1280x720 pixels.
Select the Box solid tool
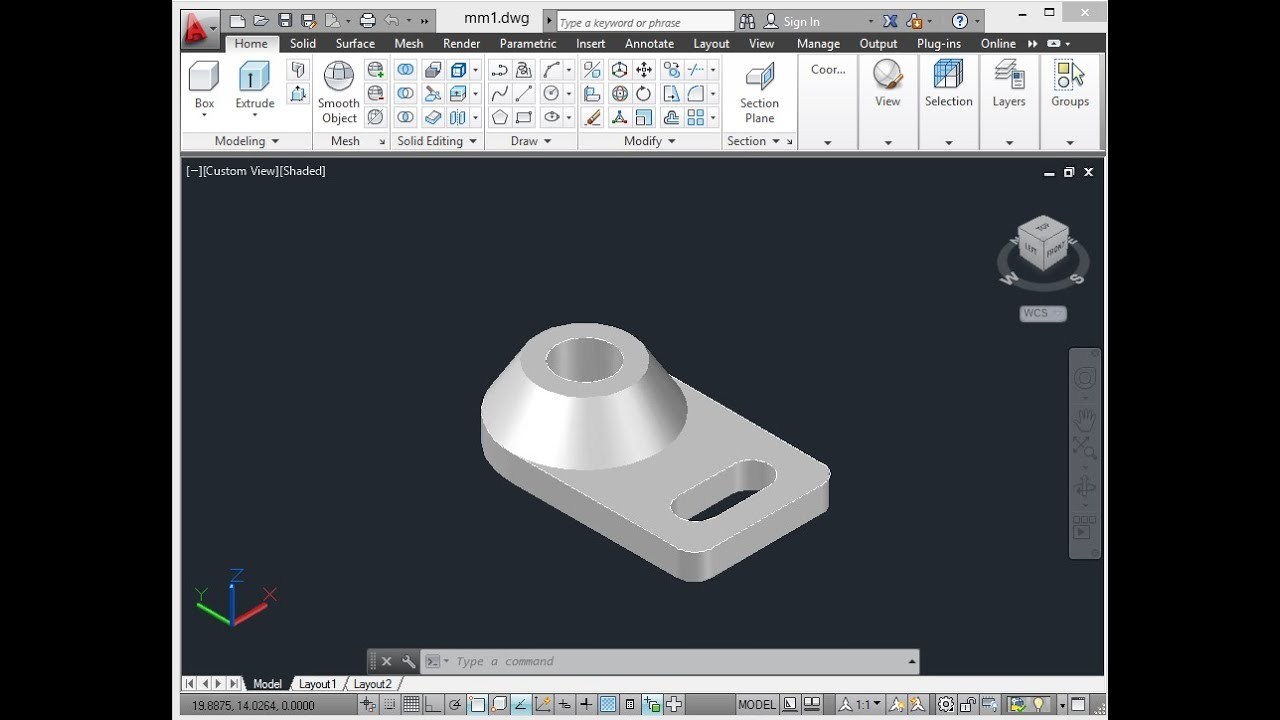[204, 88]
